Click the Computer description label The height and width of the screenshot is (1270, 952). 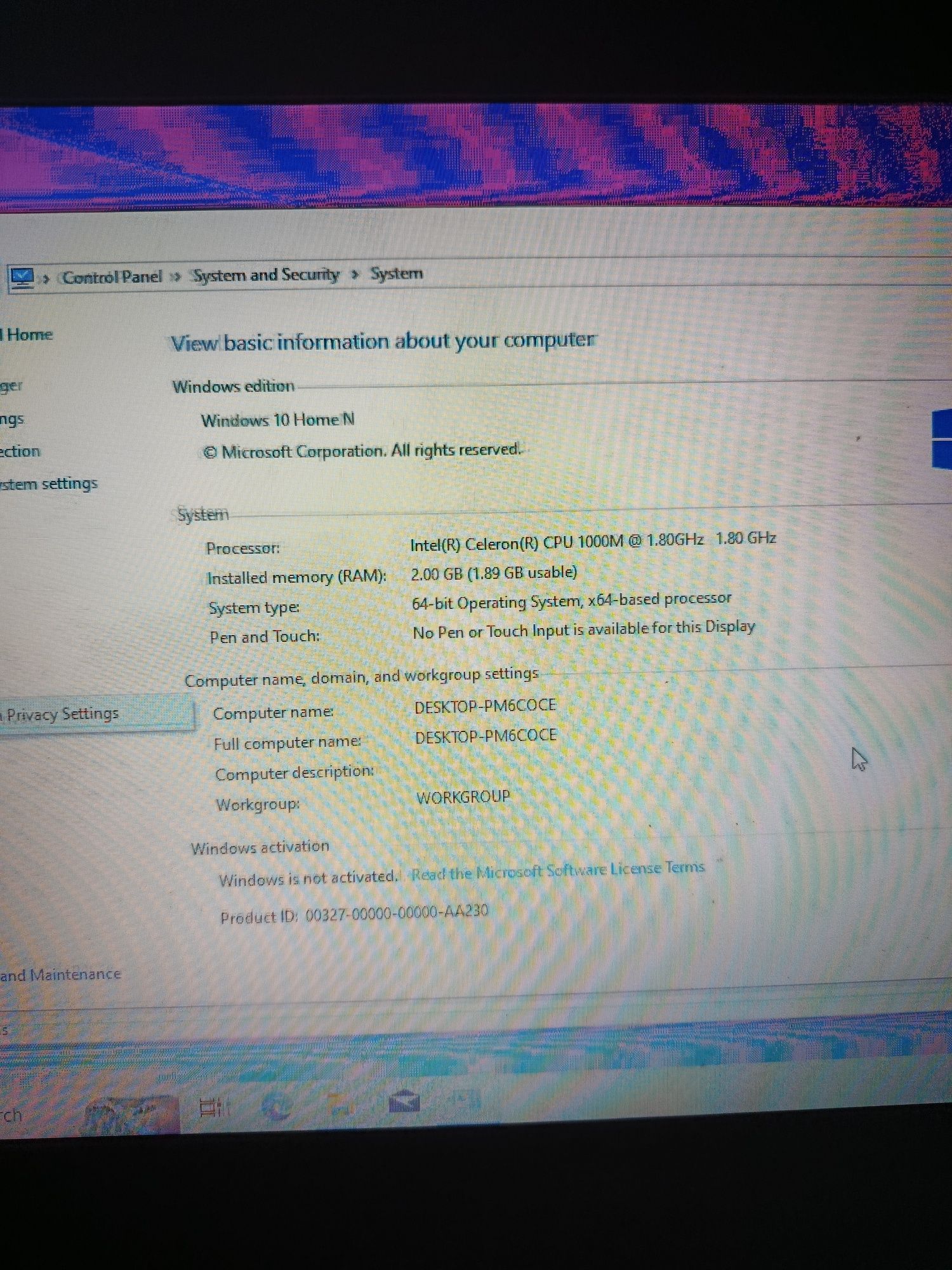pyautogui.click(x=294, y=773)
